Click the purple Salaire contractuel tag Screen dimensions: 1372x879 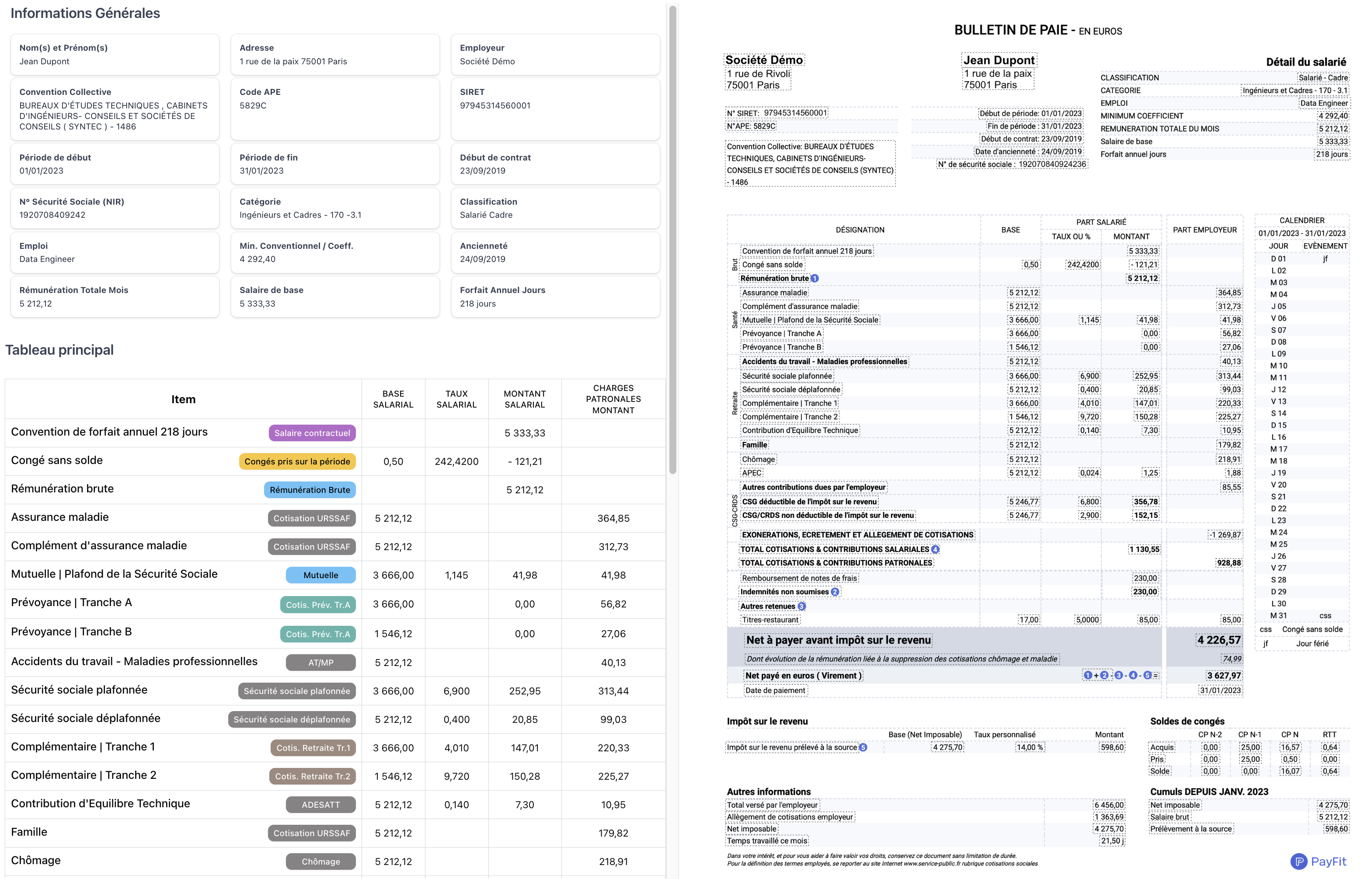pos(313,433)
